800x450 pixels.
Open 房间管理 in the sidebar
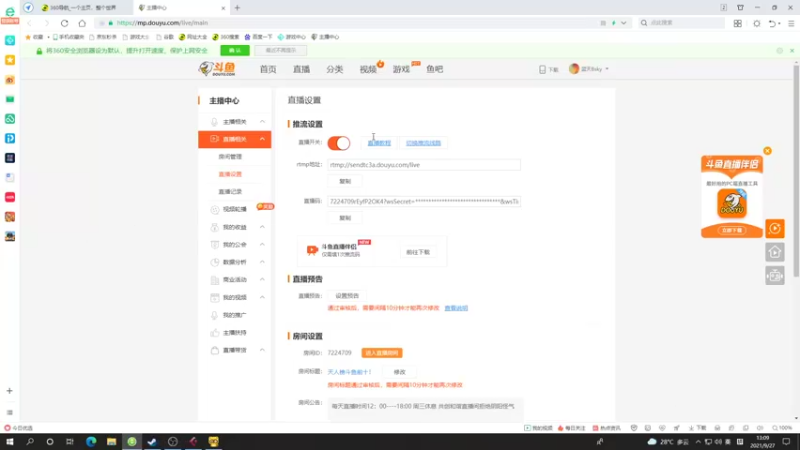[x=230, y=157]
